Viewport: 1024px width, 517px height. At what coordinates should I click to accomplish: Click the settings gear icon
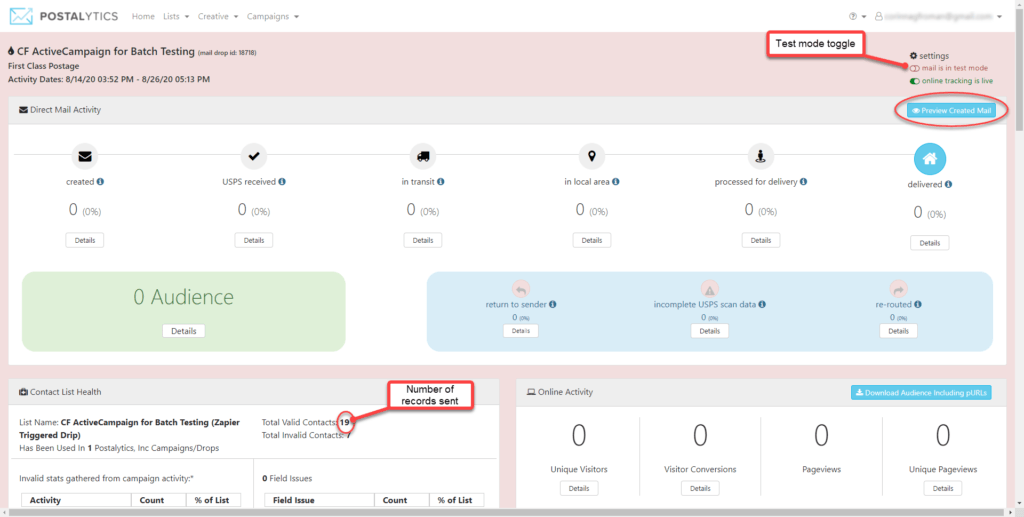pyautogui.click(x=914, y=56)
